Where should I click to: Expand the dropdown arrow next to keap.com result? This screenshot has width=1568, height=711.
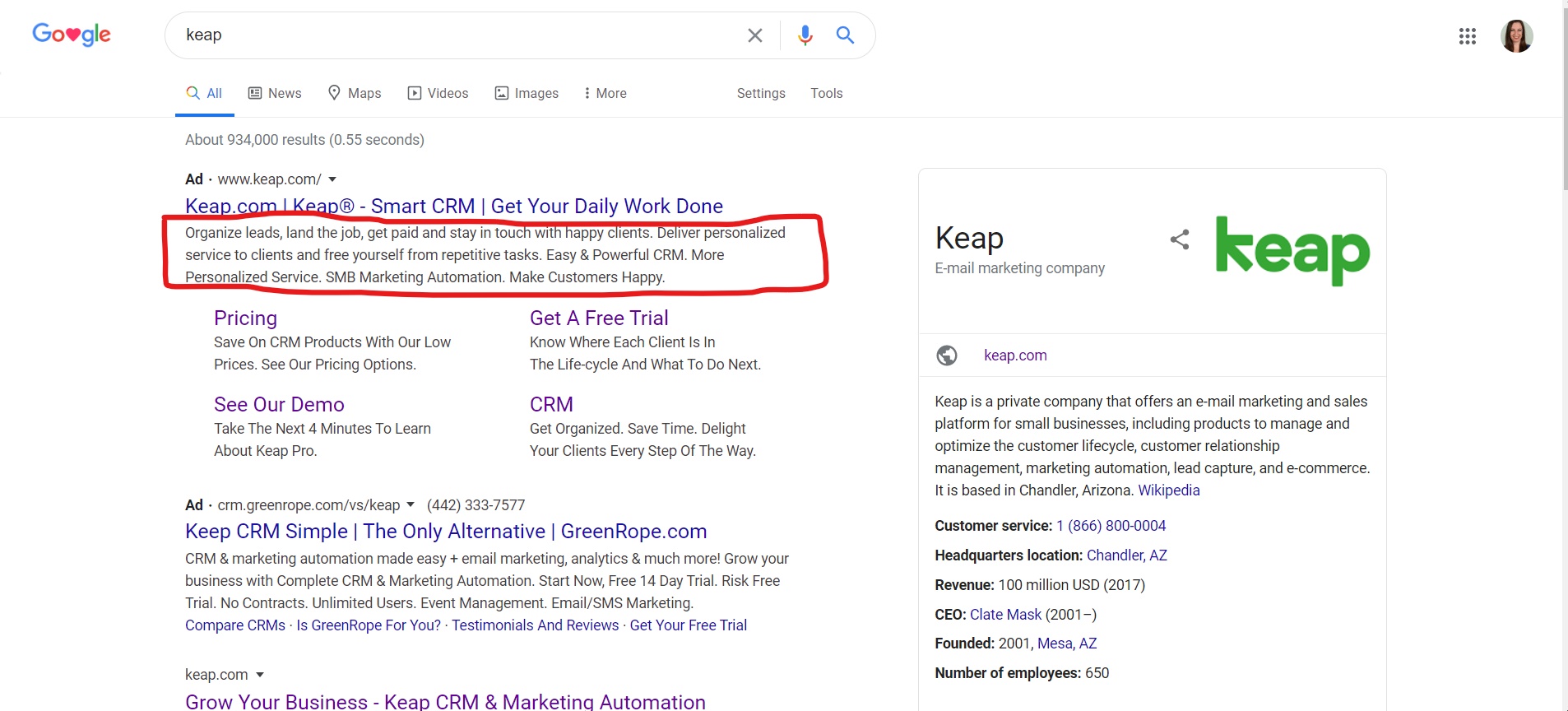pyautogui.click(x=260, y=675)
